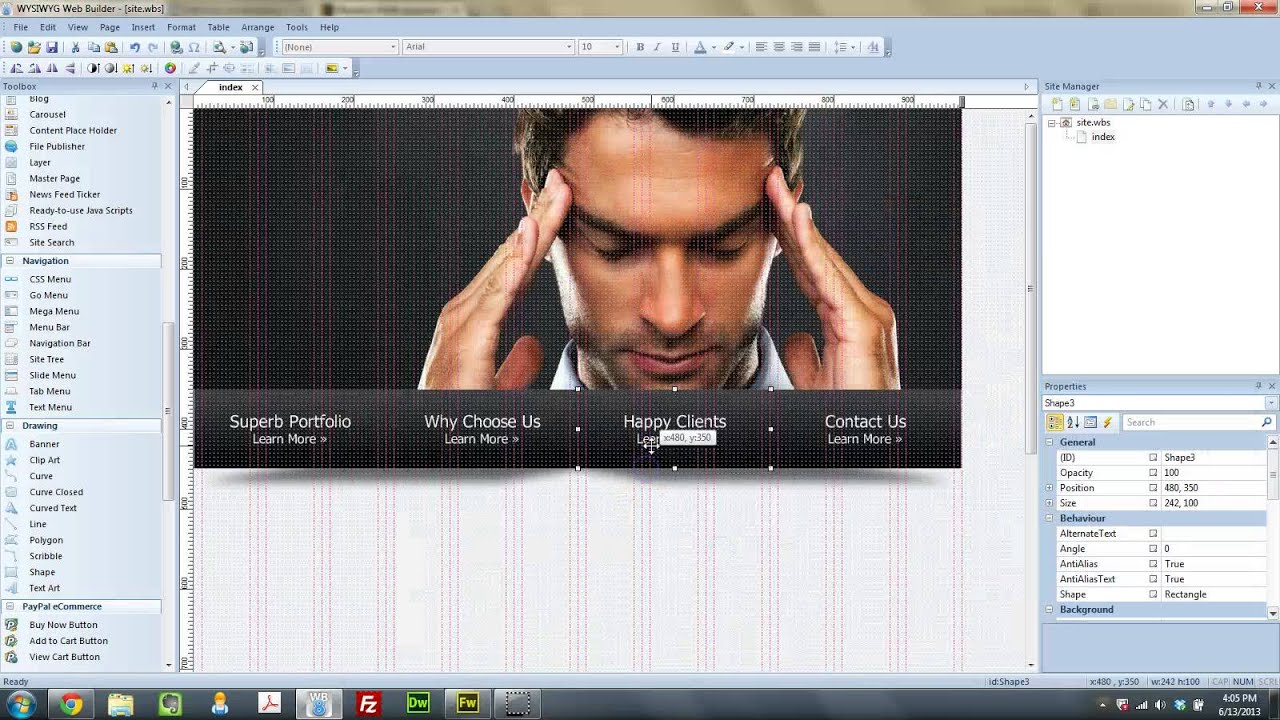Select the Scribble drawing tool
The height and width of the screenshot is (720, 1280).
(x=46, y=556)
